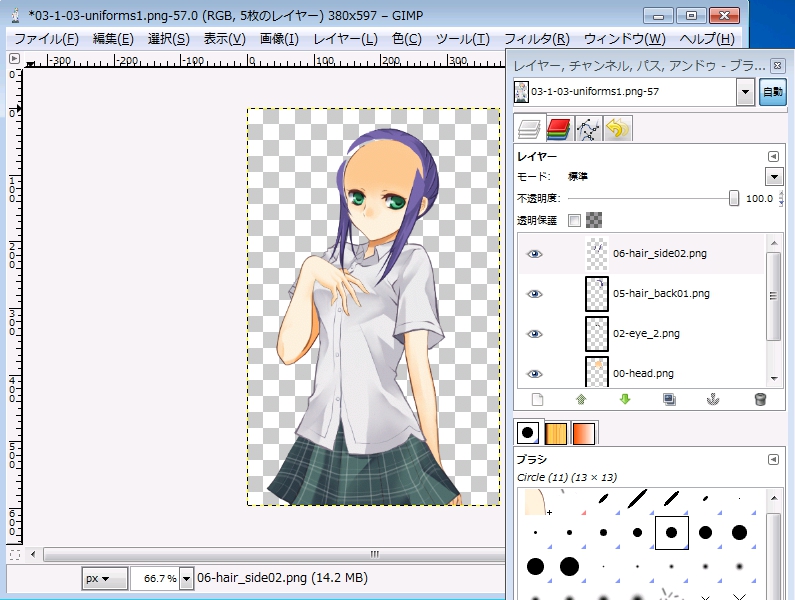Select the 00-head.png layer name

pyautogui.click(x=643, y=374)
